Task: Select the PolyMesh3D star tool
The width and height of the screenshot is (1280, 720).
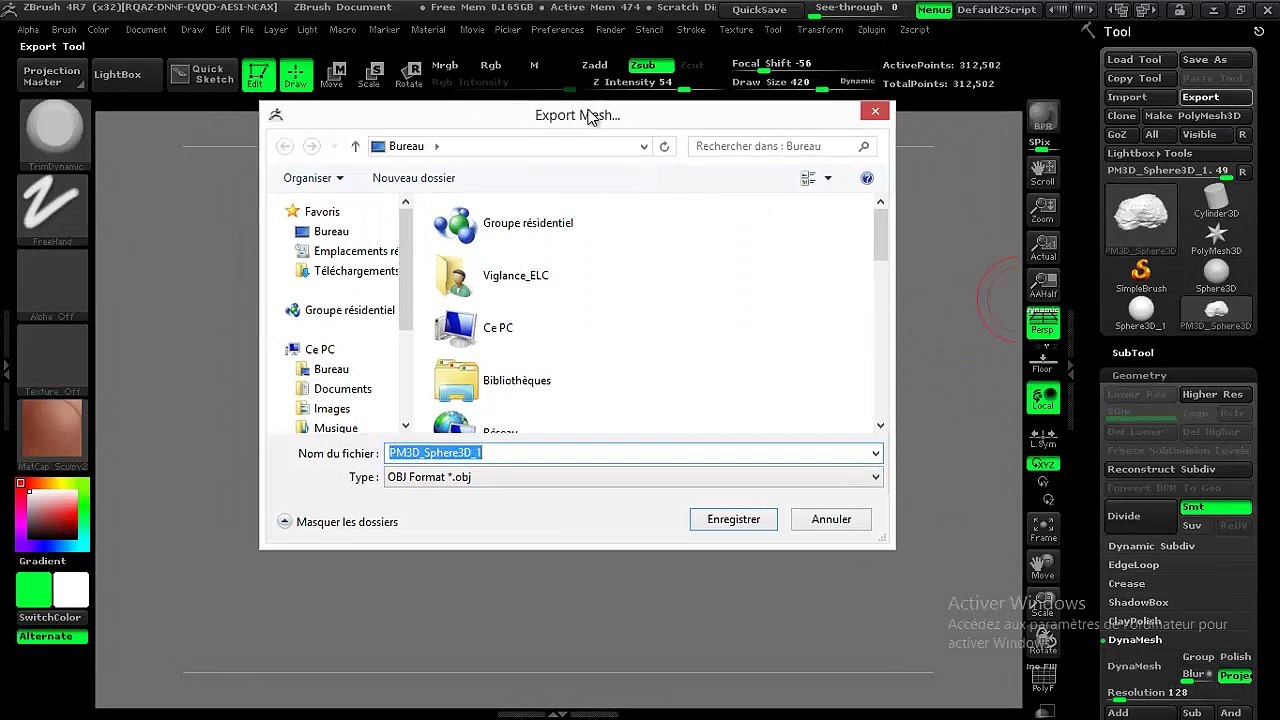Action: point(1216,238)
